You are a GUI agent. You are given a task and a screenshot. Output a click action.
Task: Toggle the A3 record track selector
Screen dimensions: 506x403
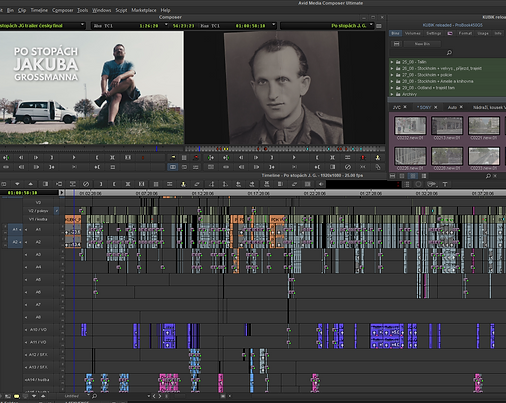coord(38,254)
